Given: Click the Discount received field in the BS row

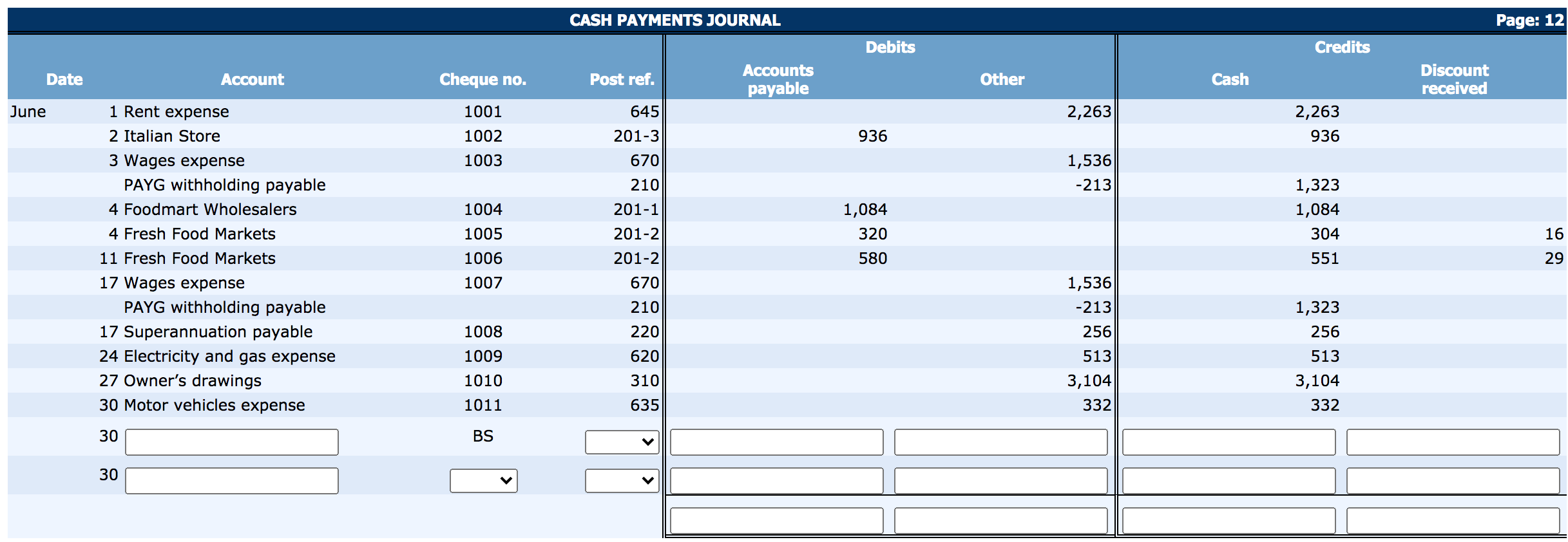Looking at the screenshot, I should coord(1453,442).
